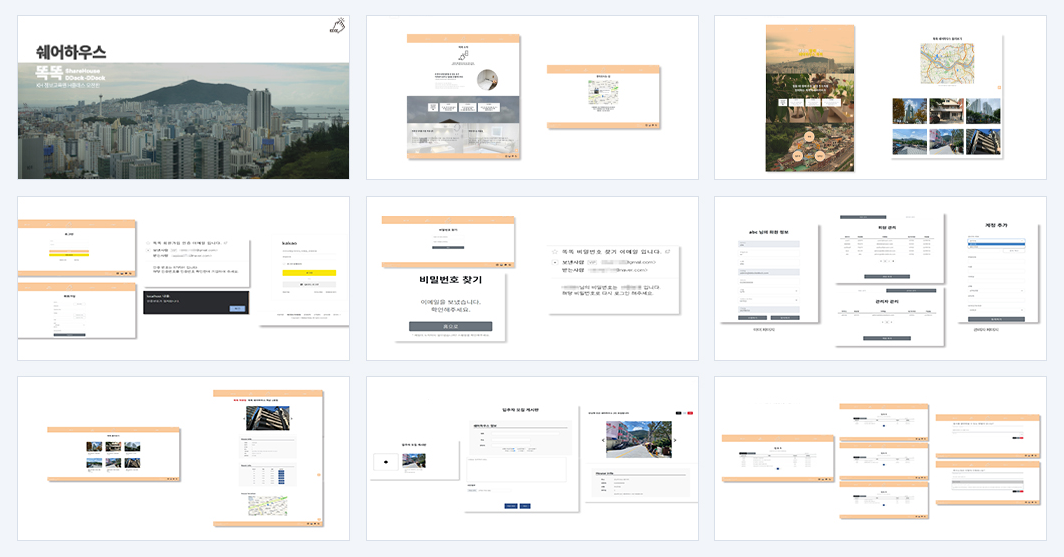Click the share icon after the password email title
Viewport: 1064px width, 557px height.
[668, 252]
